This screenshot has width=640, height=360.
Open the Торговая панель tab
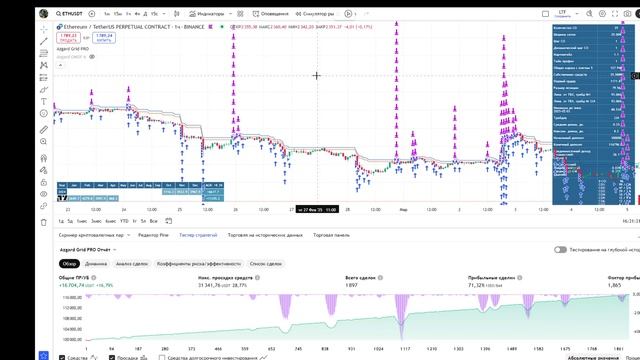click(x=331, y=235)
